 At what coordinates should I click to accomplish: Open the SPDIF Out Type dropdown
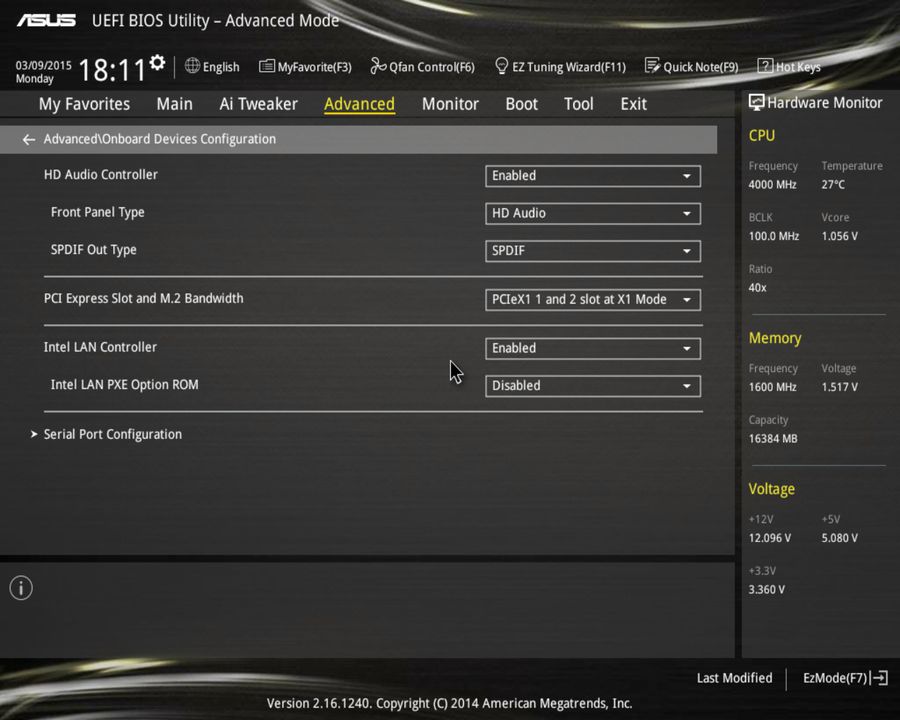point(592,251)
